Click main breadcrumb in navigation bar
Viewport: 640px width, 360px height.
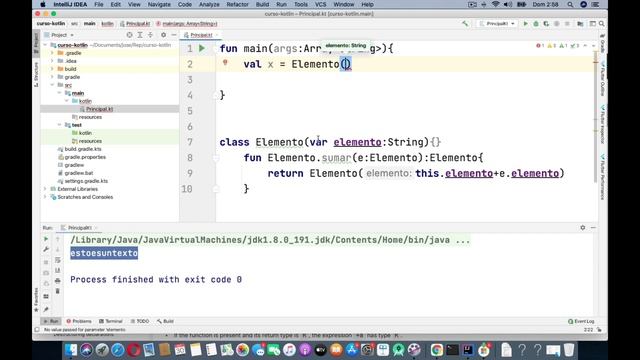(x=89, y=24)
